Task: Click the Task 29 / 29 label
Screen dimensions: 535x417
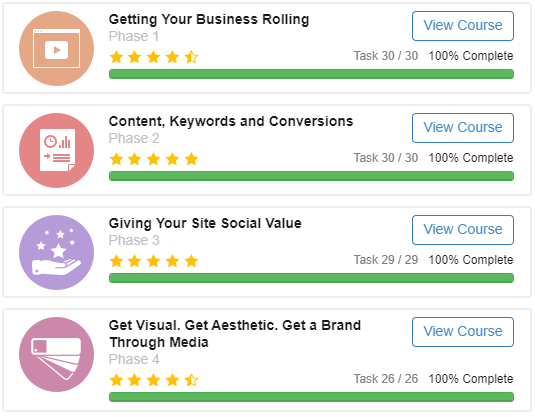Action: tap(386, 260)
